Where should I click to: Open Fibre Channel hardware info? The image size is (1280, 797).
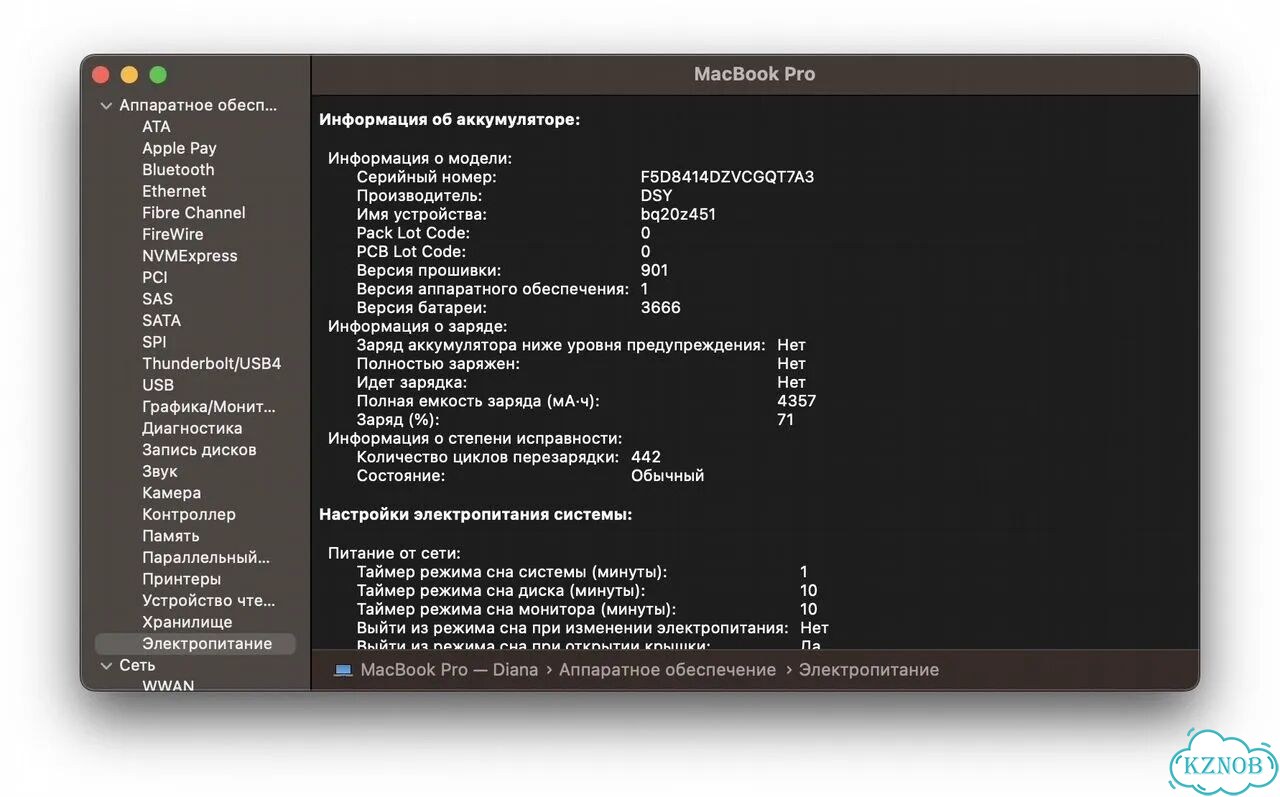point(193,213)
